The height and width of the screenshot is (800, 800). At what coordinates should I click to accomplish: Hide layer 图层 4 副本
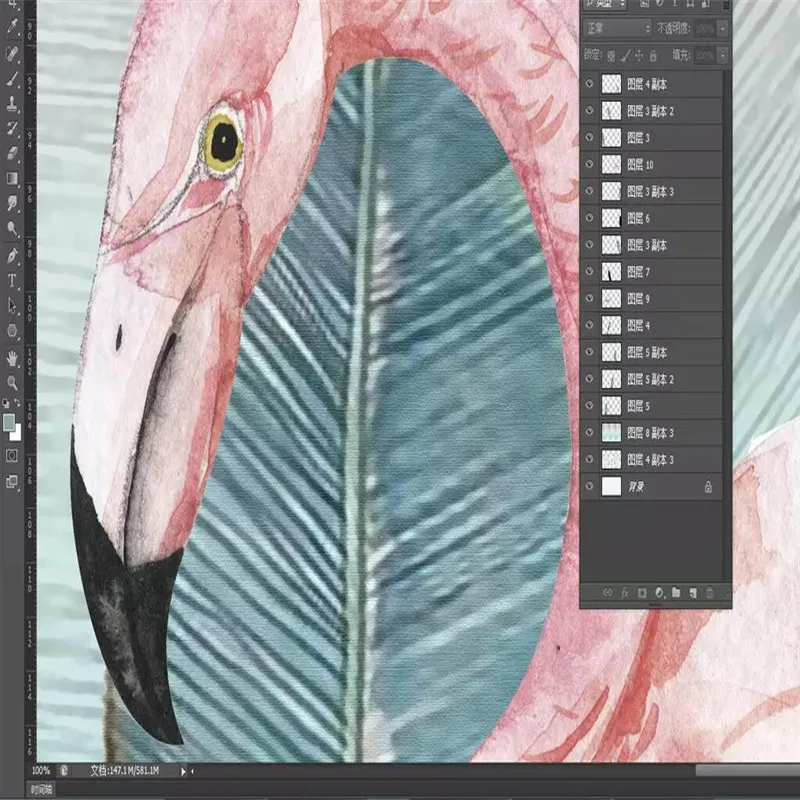590,83
